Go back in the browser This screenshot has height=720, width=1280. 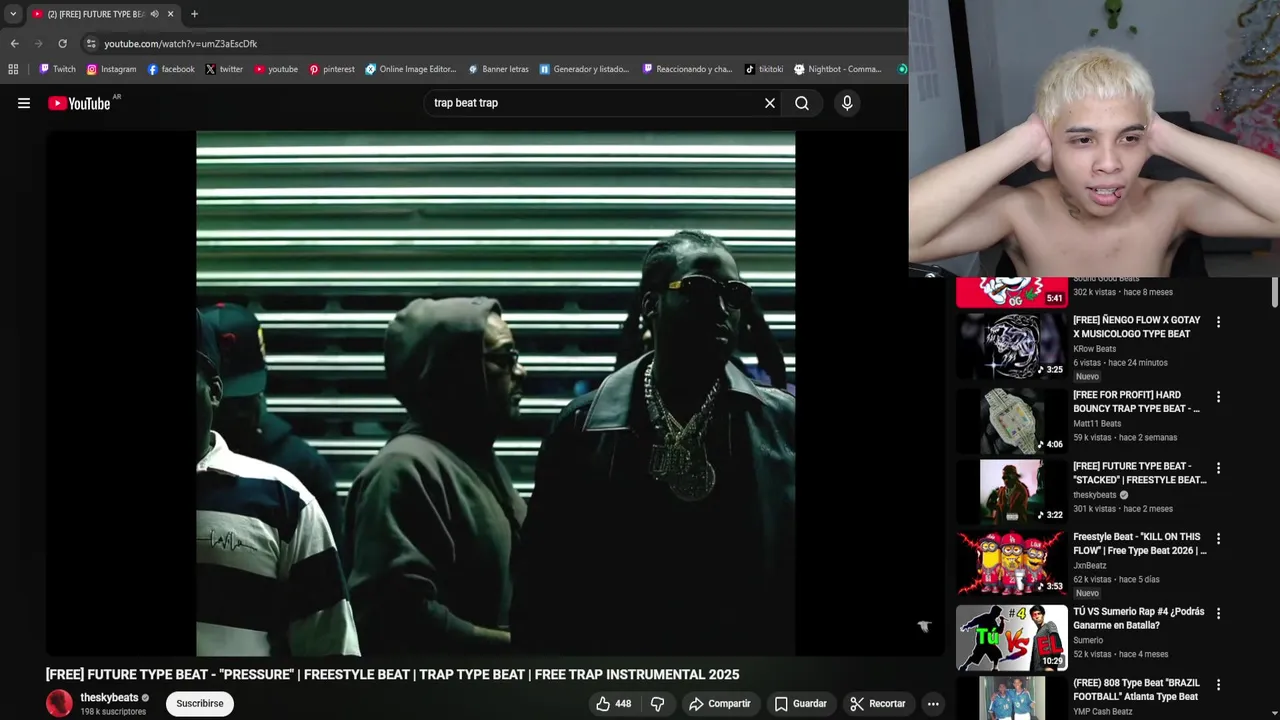pos(14,44)
